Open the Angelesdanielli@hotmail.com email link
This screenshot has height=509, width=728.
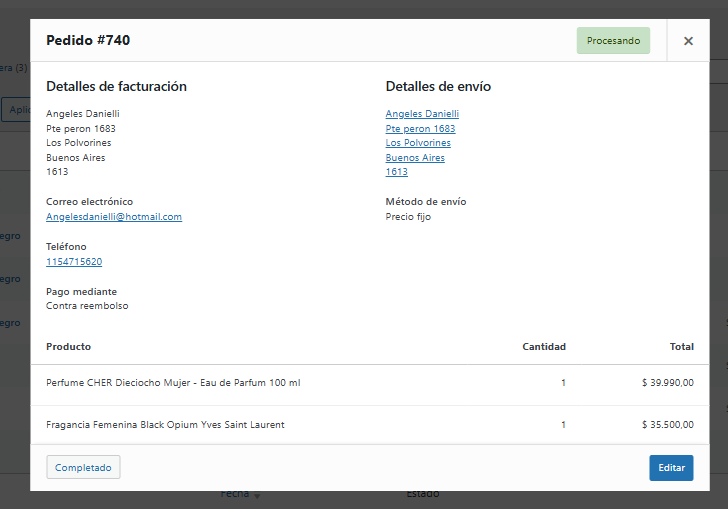114,217
